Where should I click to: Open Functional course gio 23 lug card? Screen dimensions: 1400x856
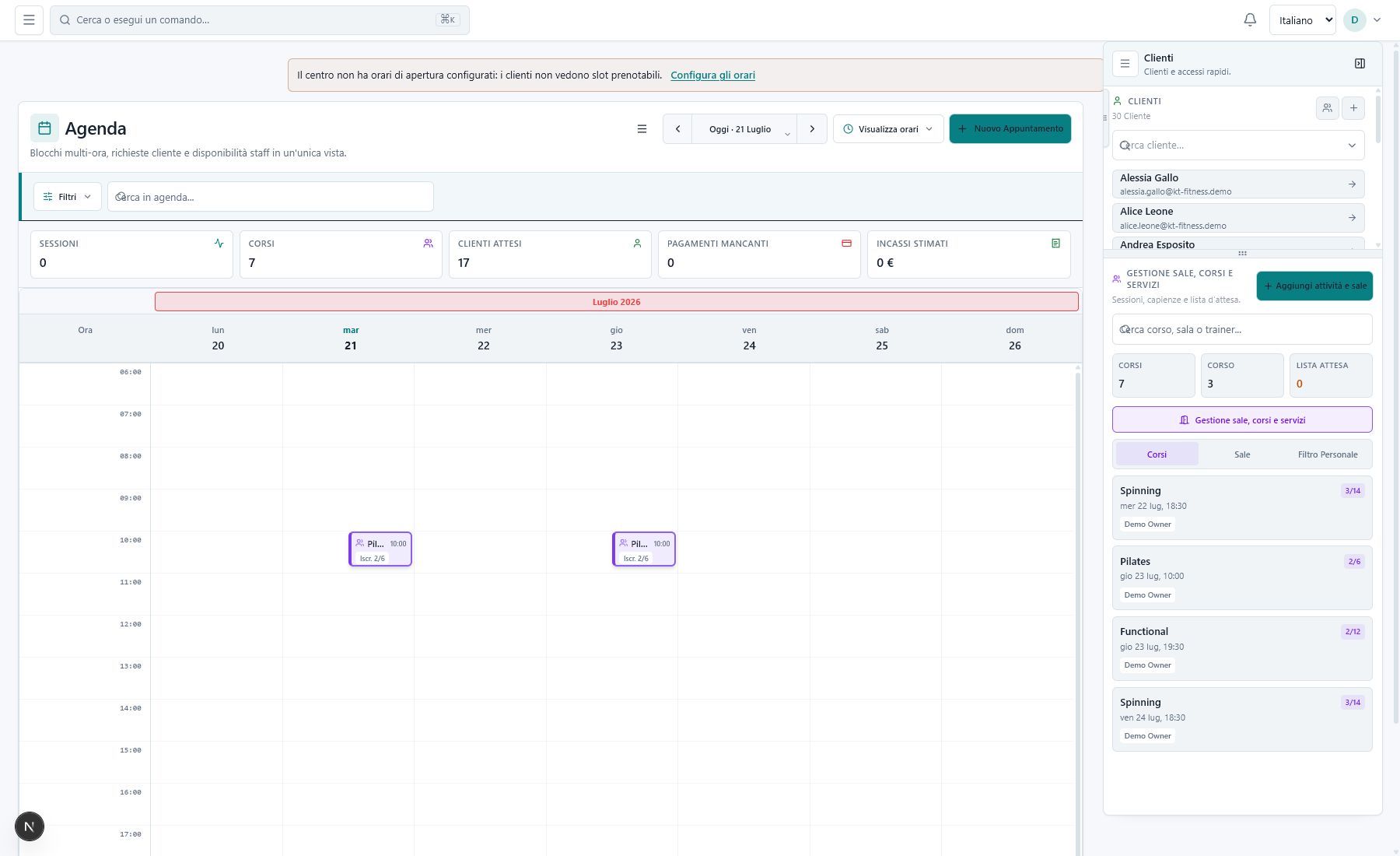tap(1242, 648)
